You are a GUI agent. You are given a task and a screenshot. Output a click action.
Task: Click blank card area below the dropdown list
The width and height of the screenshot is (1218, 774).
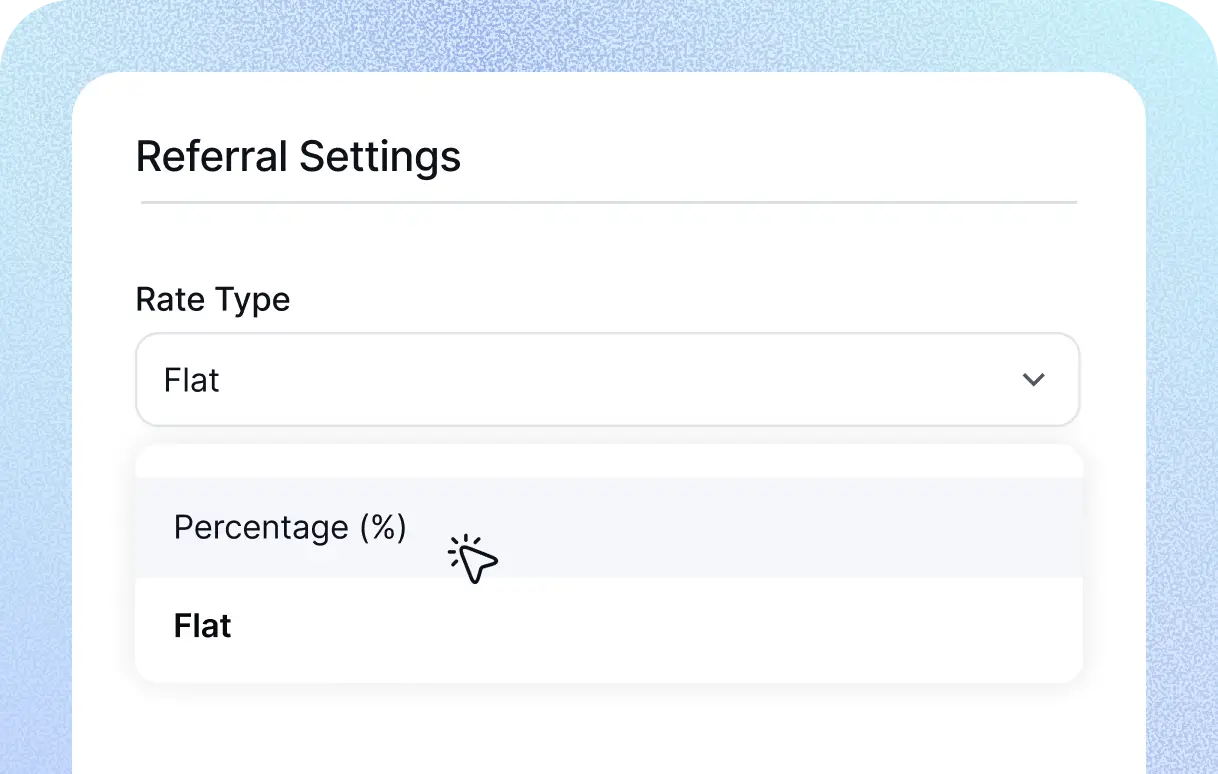point(608,730)
